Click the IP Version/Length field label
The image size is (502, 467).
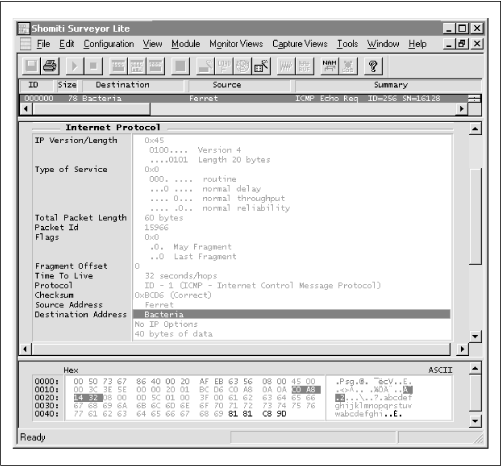coord(76,140)
